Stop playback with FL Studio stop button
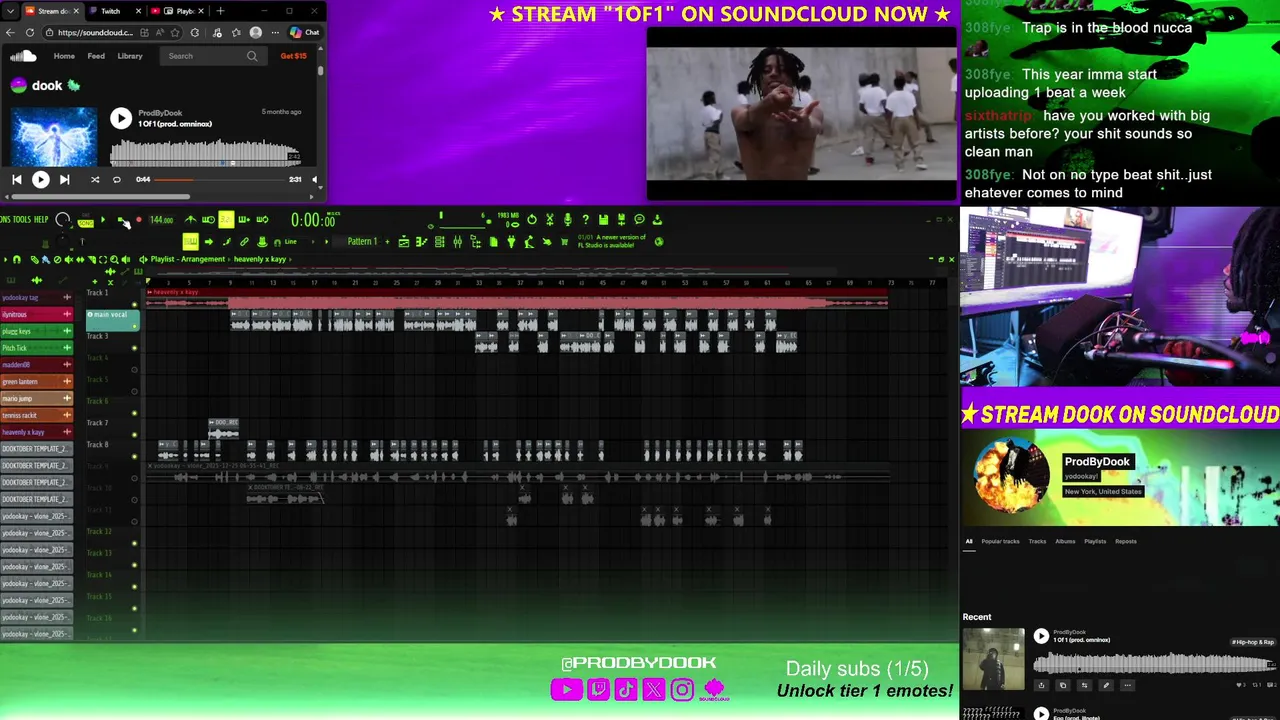The width and height of the screenshot is (1280, 720). click(120, 219)
